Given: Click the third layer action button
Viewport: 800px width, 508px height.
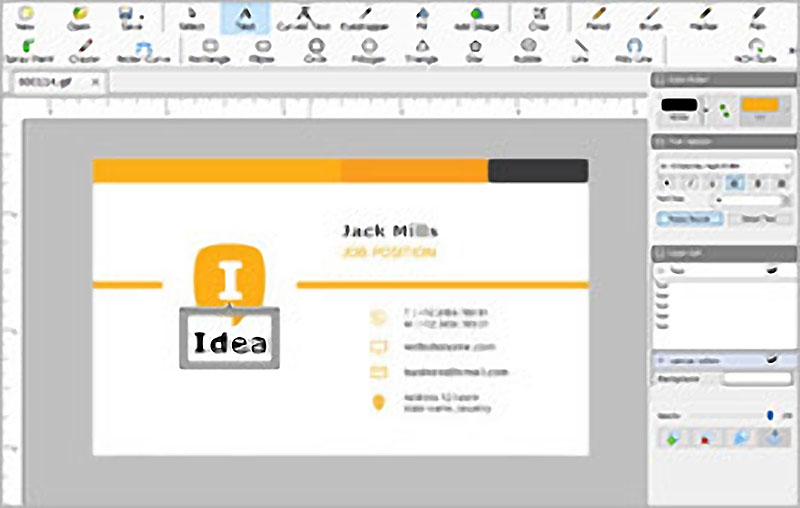Looking at the screenshot, I should [x=741, y=438].
